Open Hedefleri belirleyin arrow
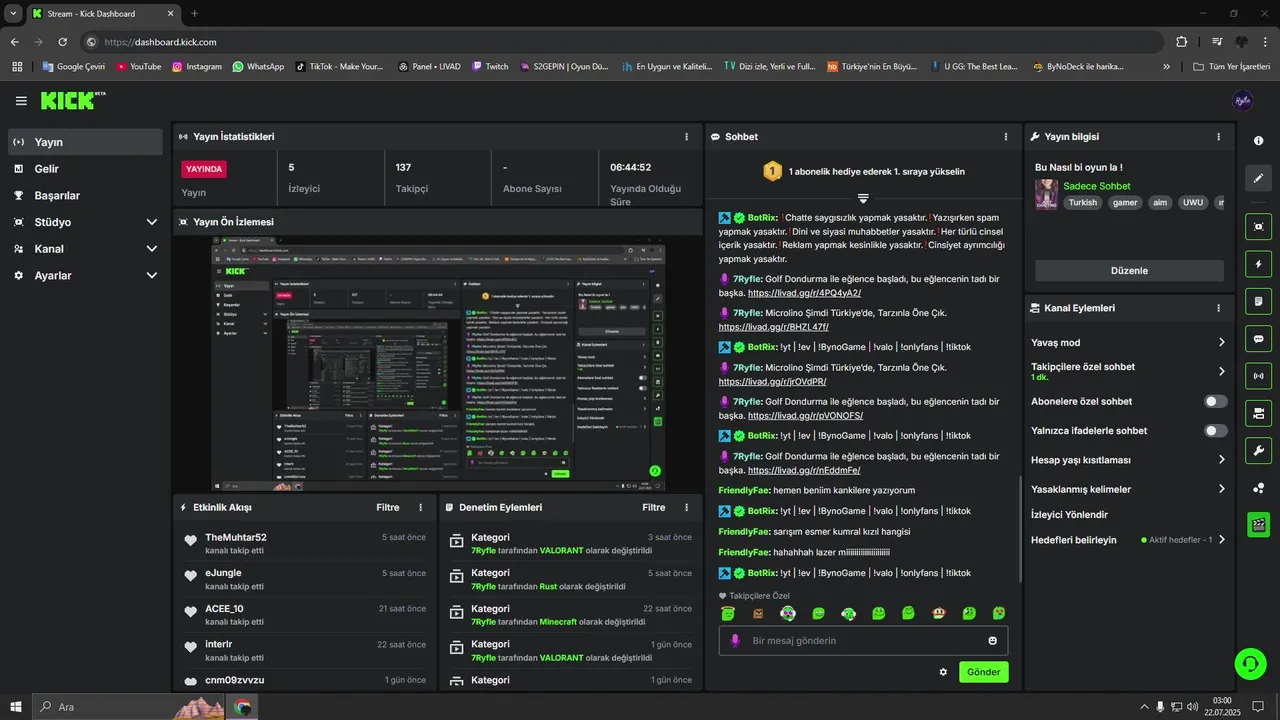The height and width of the screenshot is (720, 1280). [1221, 540]
